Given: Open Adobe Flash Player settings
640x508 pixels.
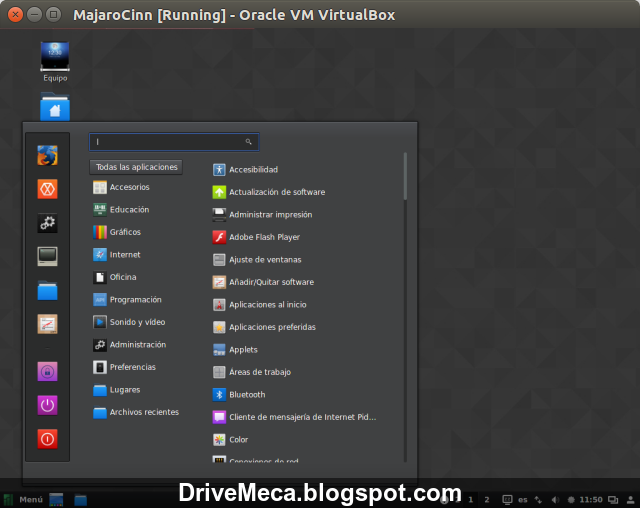Looking at the screenshot, I should click(x=256, y=237).
